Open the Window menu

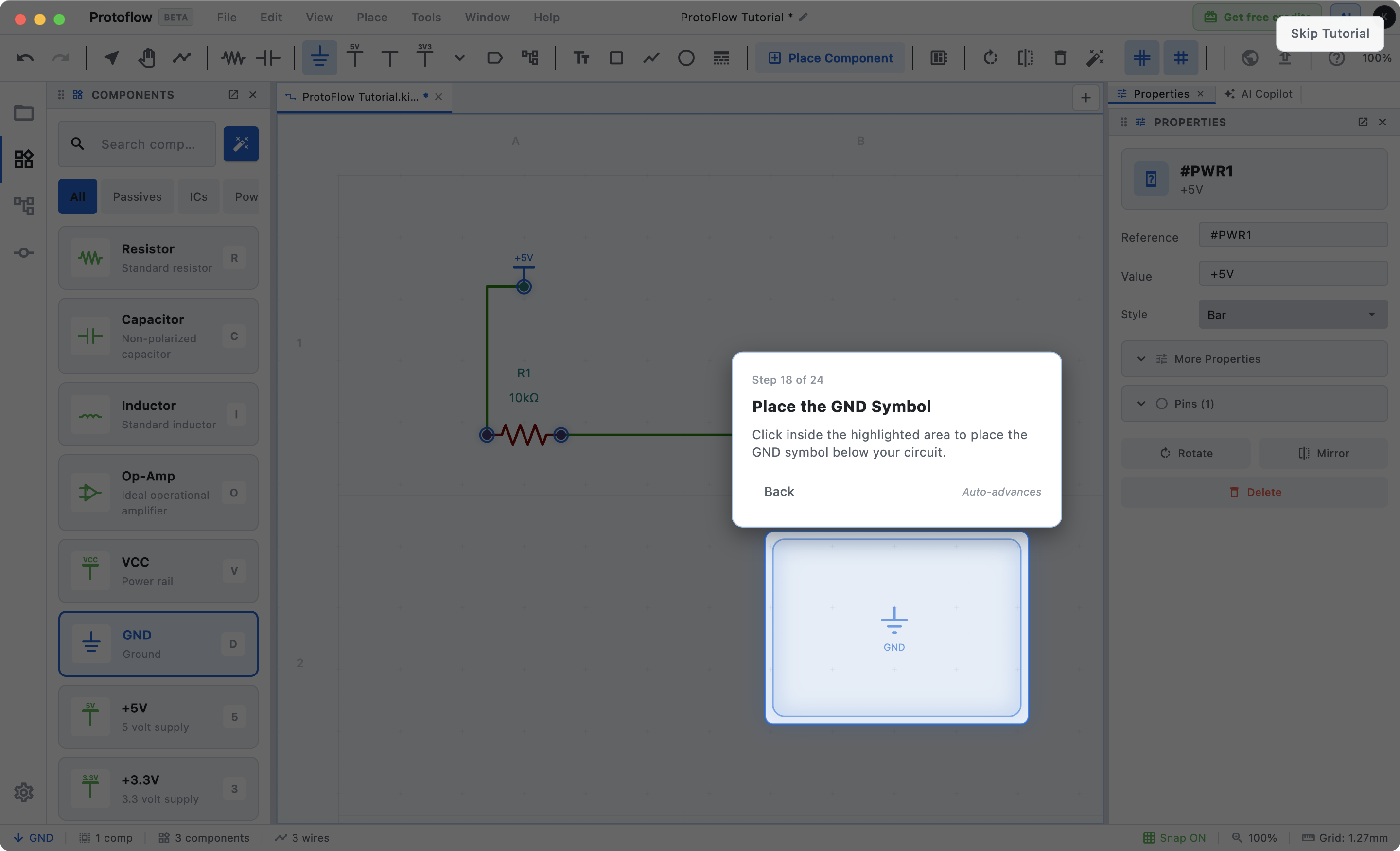click(487, 17)
